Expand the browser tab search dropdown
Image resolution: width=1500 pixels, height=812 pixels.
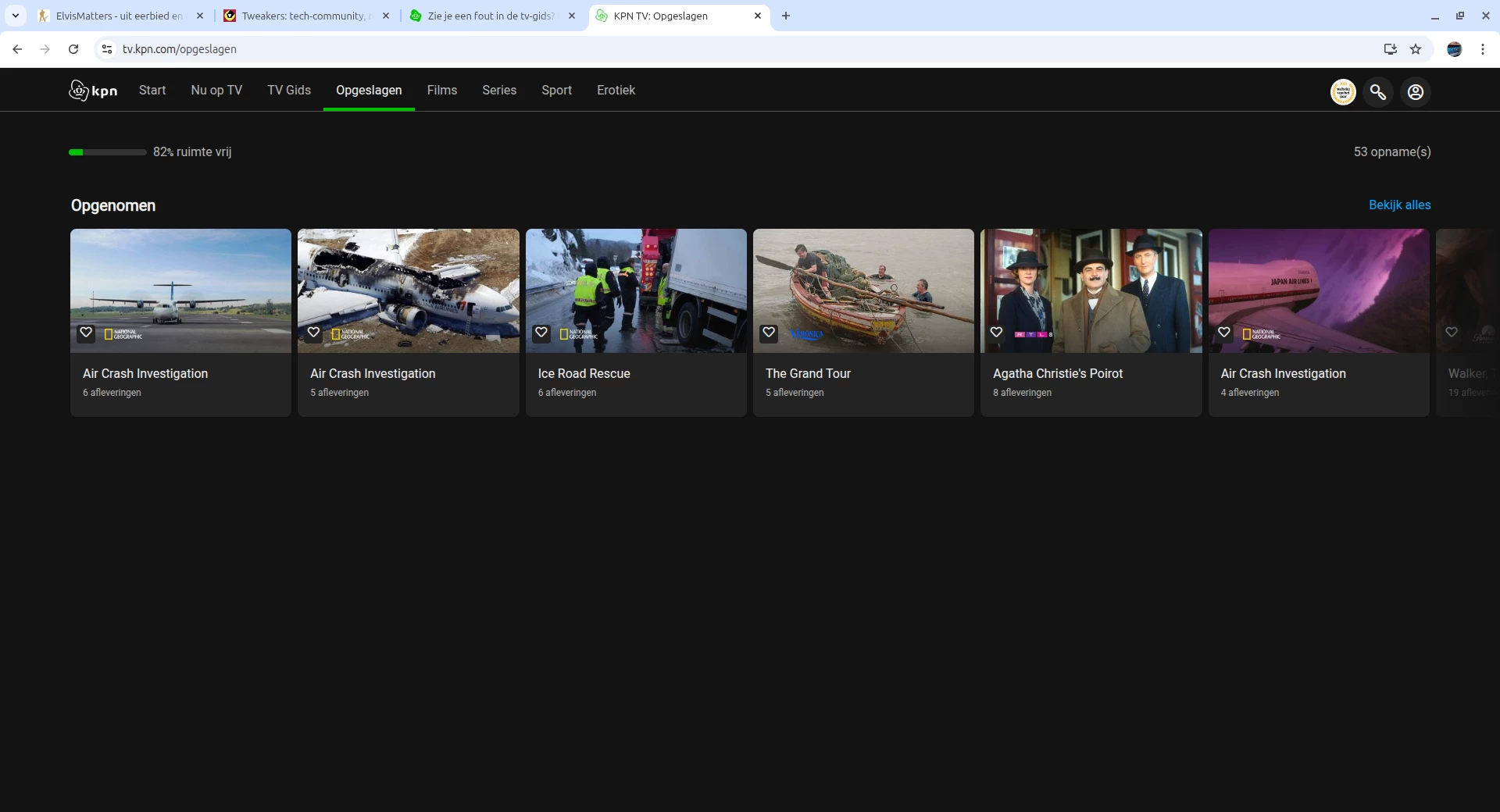(x=16, y=16)
